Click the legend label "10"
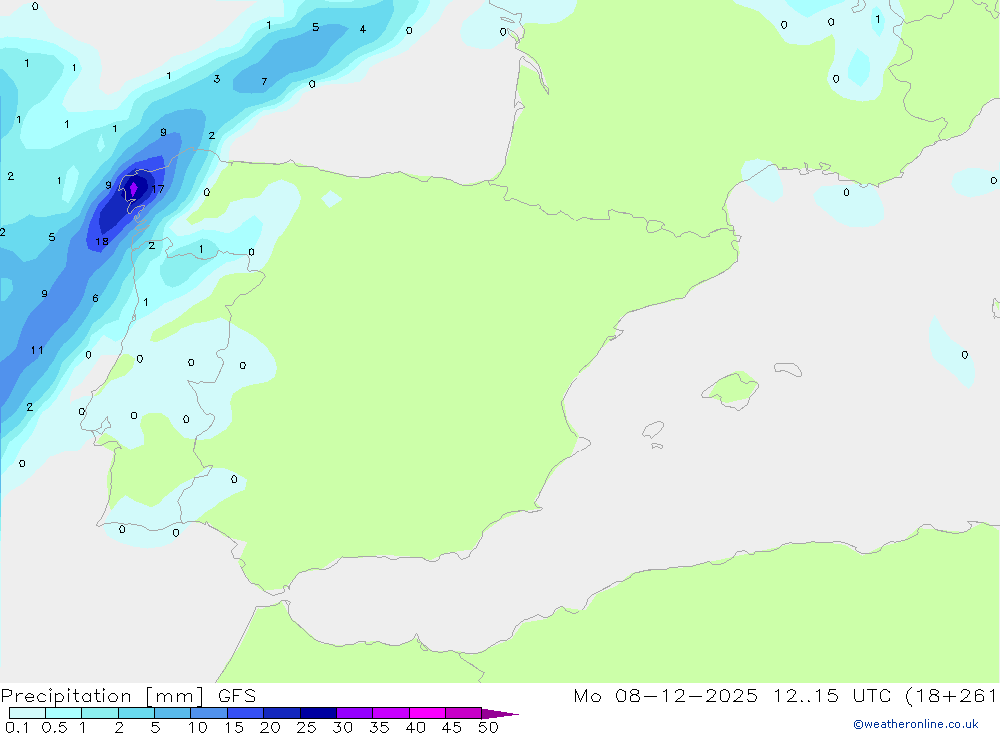Image resolution: width=1000 pixels, height=733 pixels. point(197,727)
